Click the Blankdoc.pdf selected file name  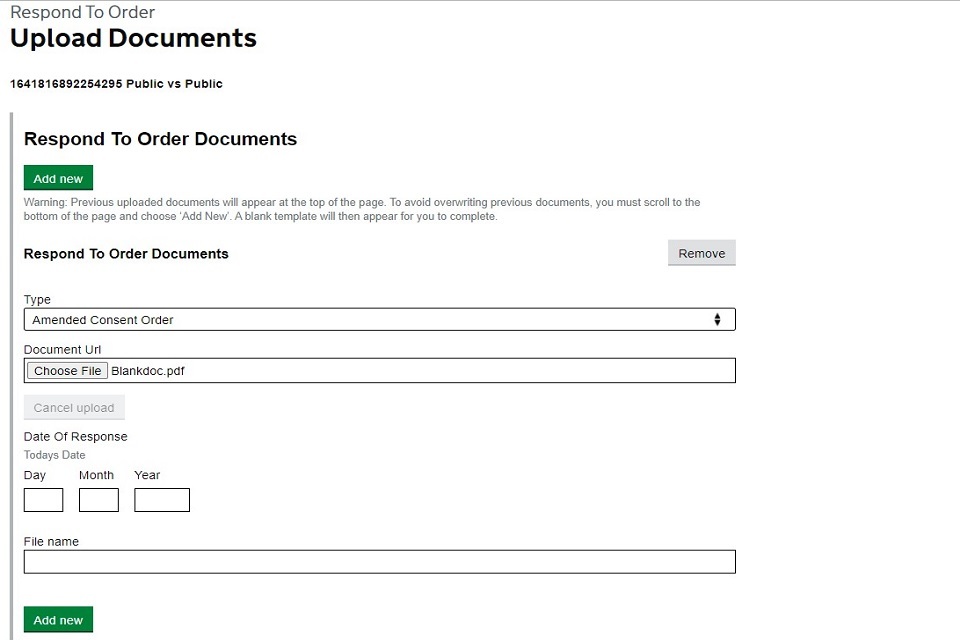coord(148,371)
